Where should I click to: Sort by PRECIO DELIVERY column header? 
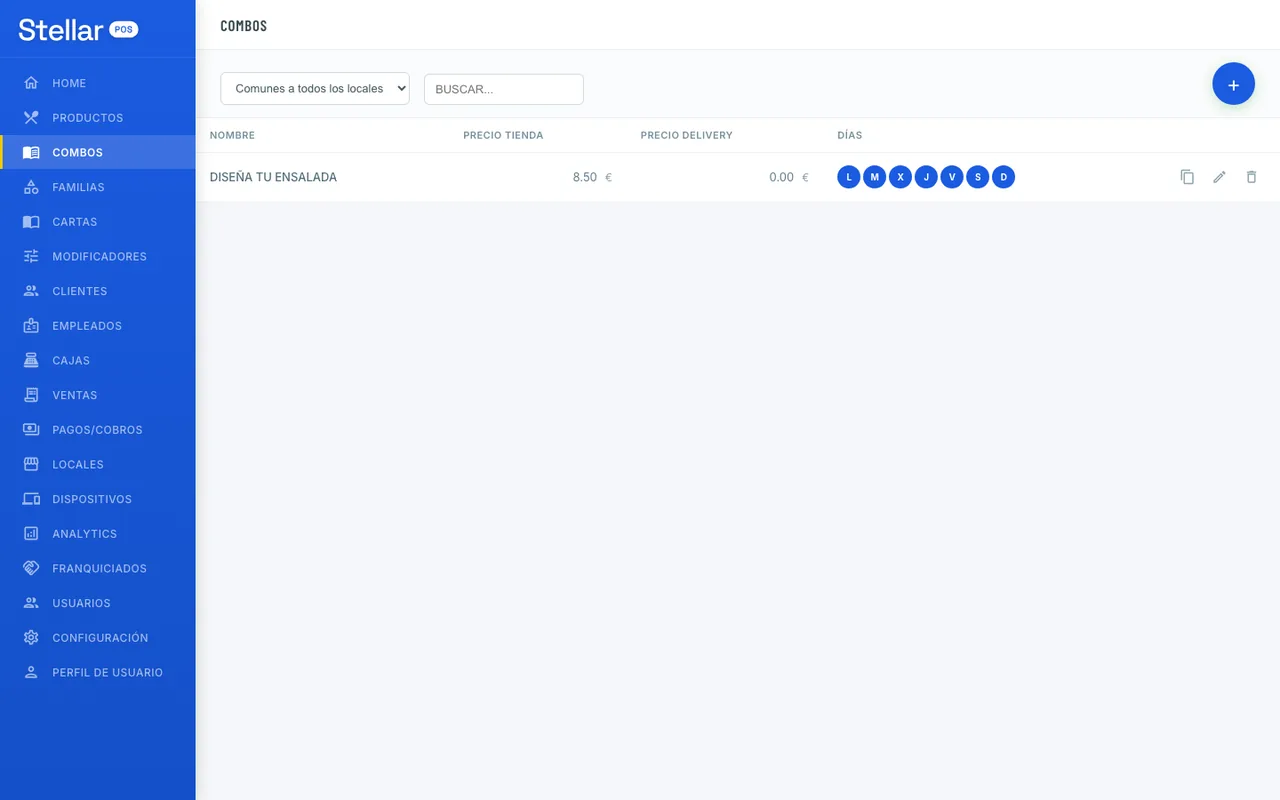point(686,135)
